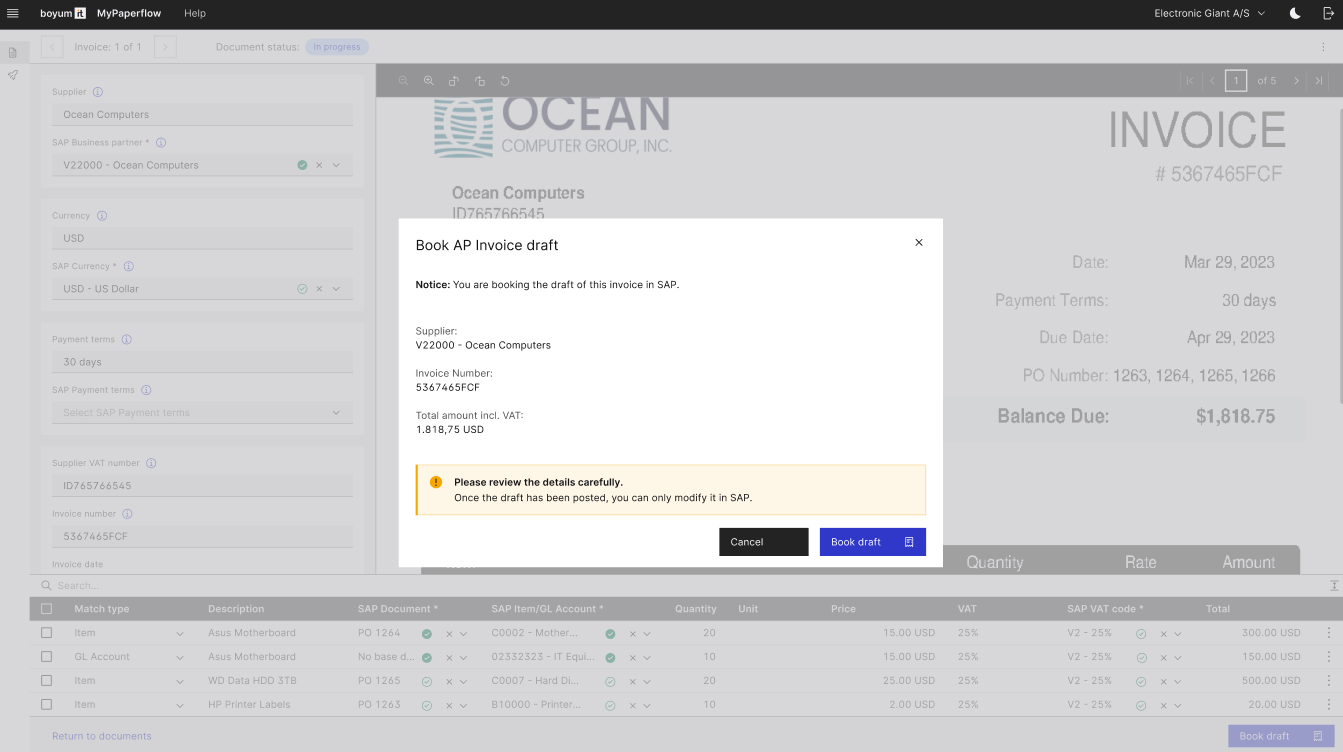Go to the previous invoice with the arrow

53,47
